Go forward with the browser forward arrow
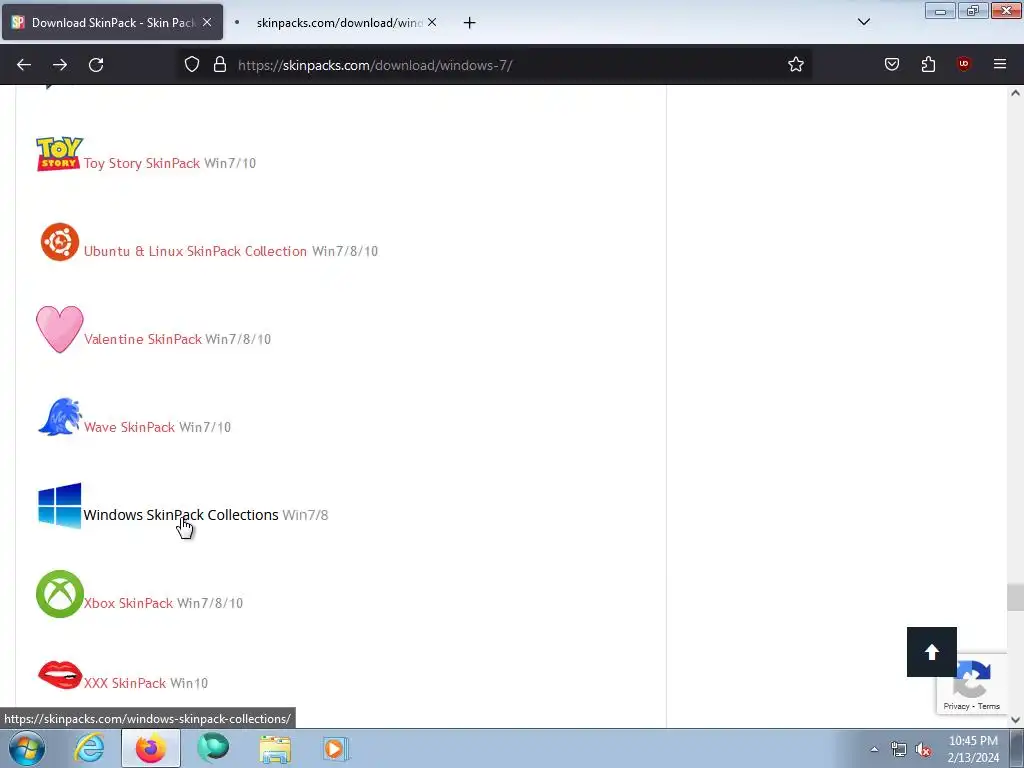Image resolution: width=1024 pixels, height=768 pixels. (60, 65)
